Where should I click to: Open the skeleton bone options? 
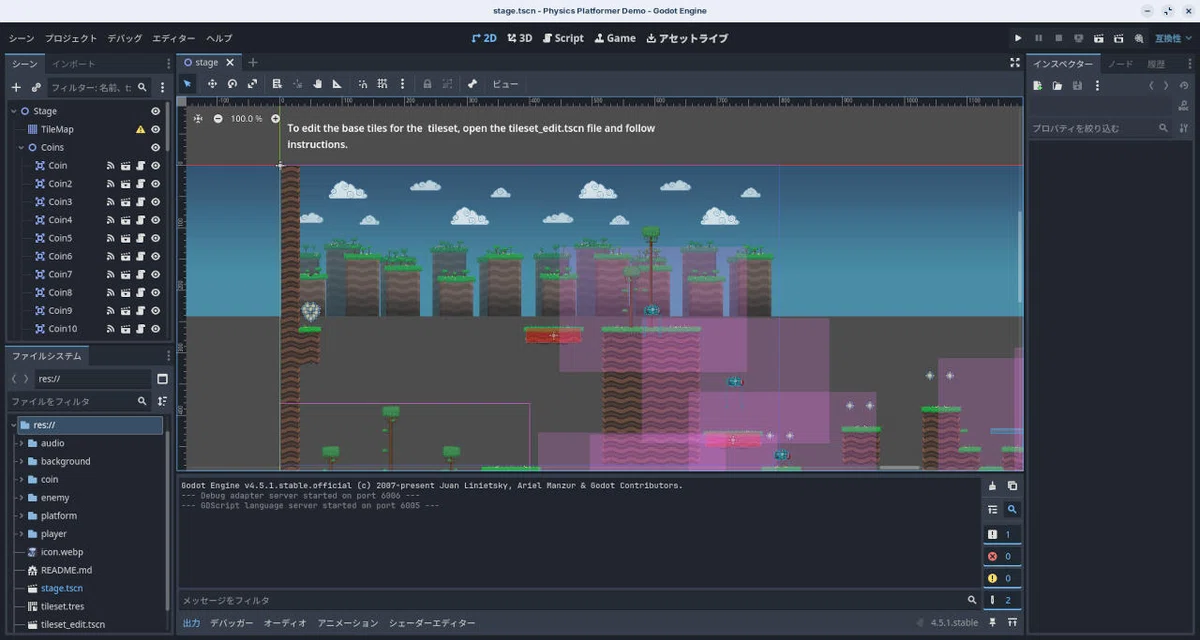pyautogui.click(x=472, y=84)
